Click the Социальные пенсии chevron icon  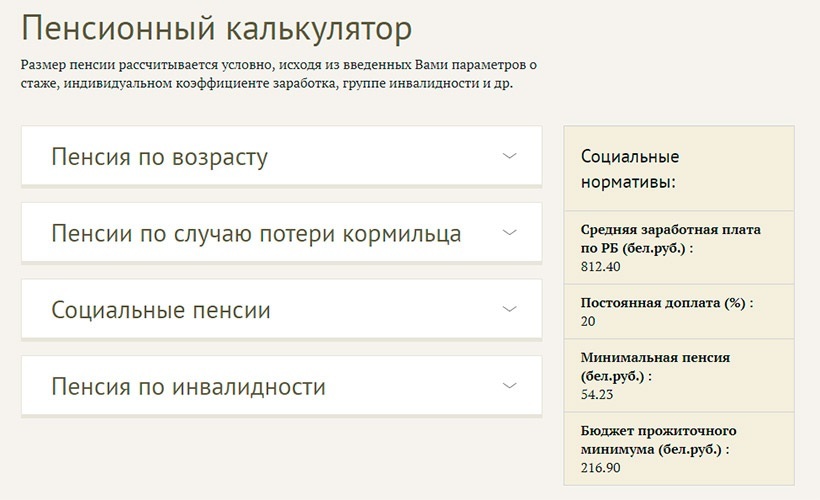[510, 309]
